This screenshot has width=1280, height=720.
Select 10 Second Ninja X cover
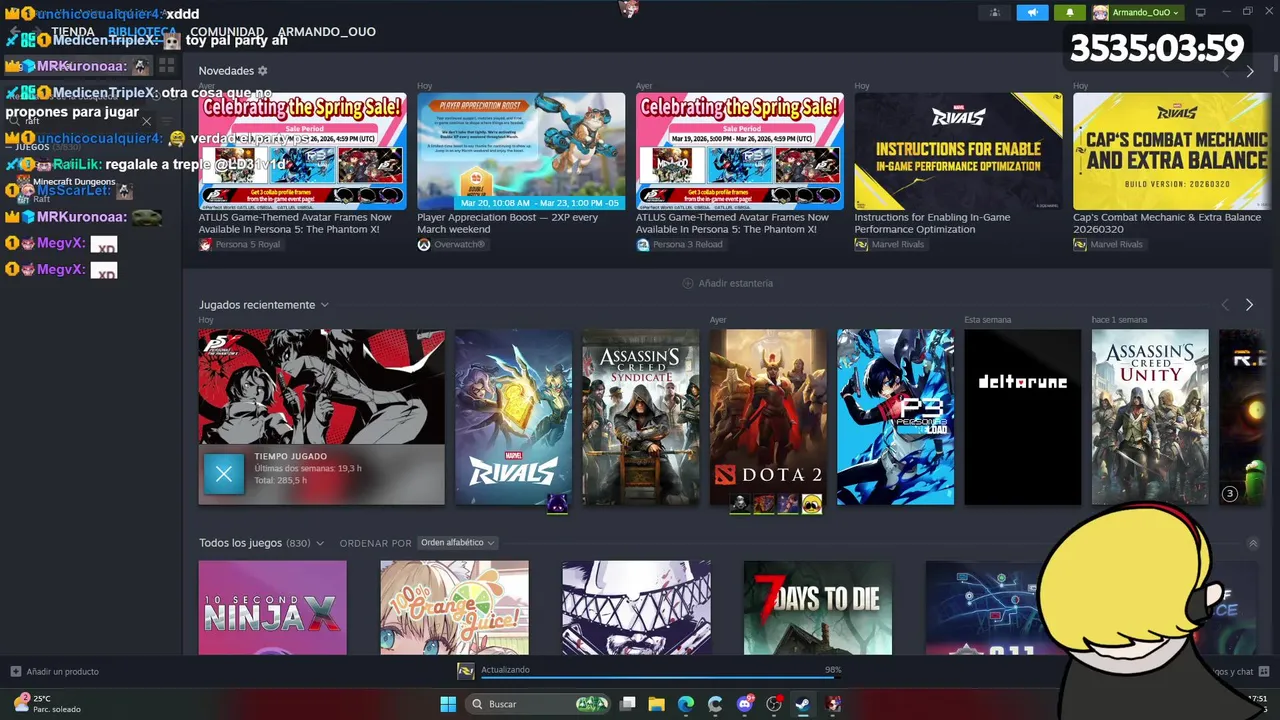click(x=272, y=608)
